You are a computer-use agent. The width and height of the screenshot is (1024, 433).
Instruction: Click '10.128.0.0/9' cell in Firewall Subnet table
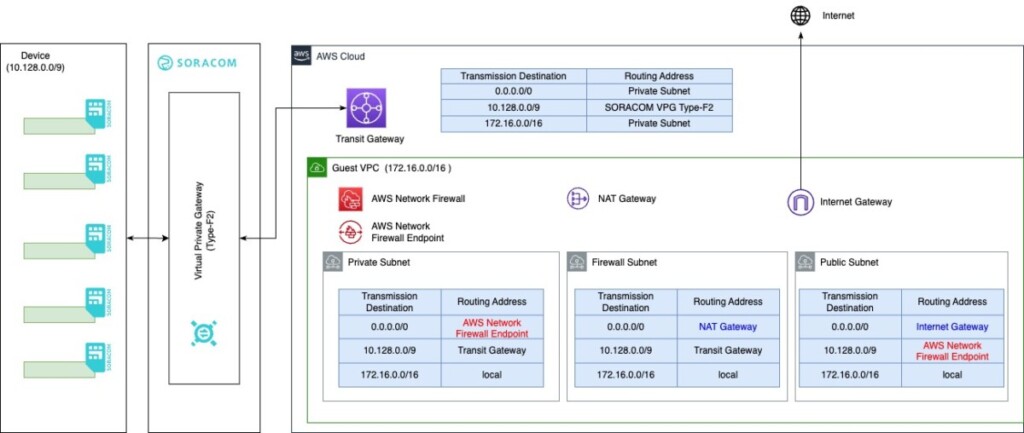click(625, 351)
